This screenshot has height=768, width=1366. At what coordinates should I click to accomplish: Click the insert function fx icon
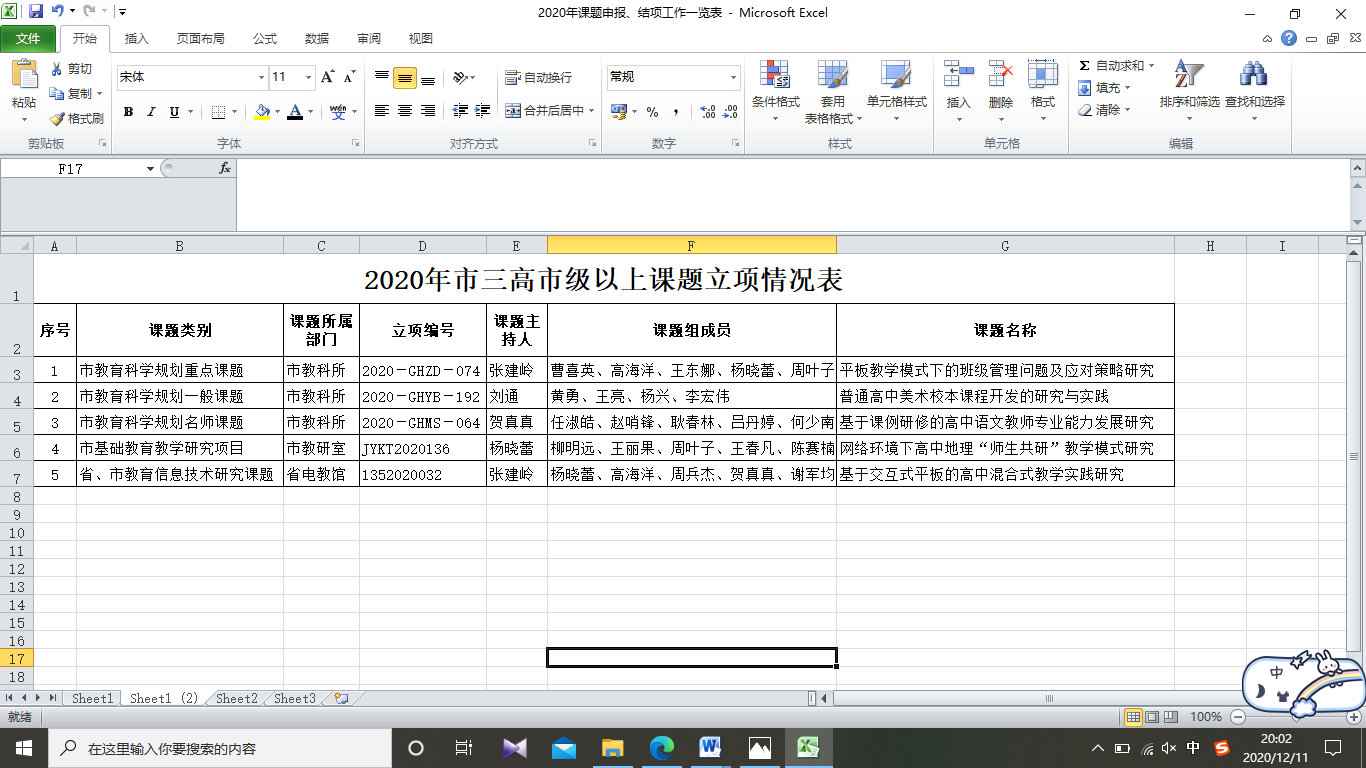tap(225, 169)
